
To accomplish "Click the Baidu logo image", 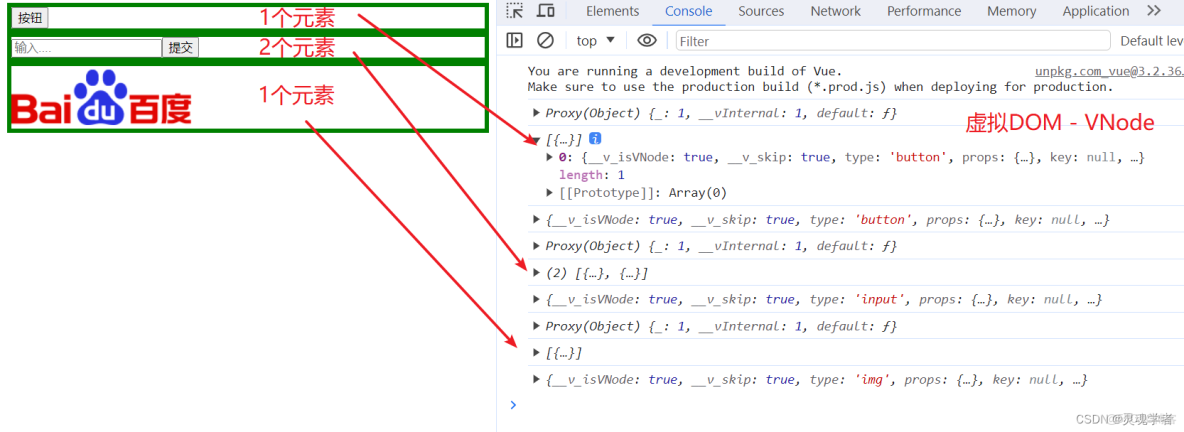I will pos(102,97).
